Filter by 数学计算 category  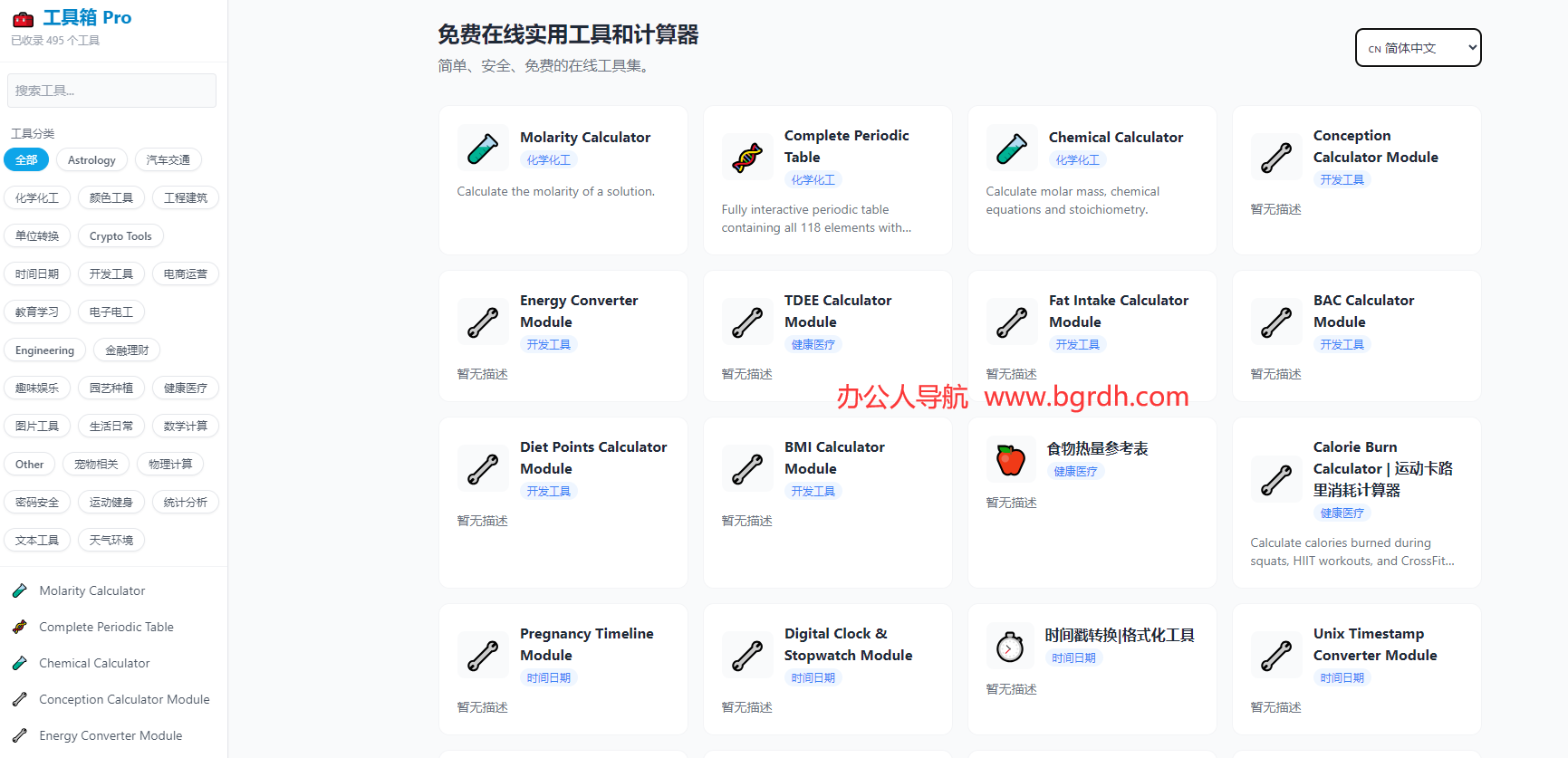click(x=186, y=427)
